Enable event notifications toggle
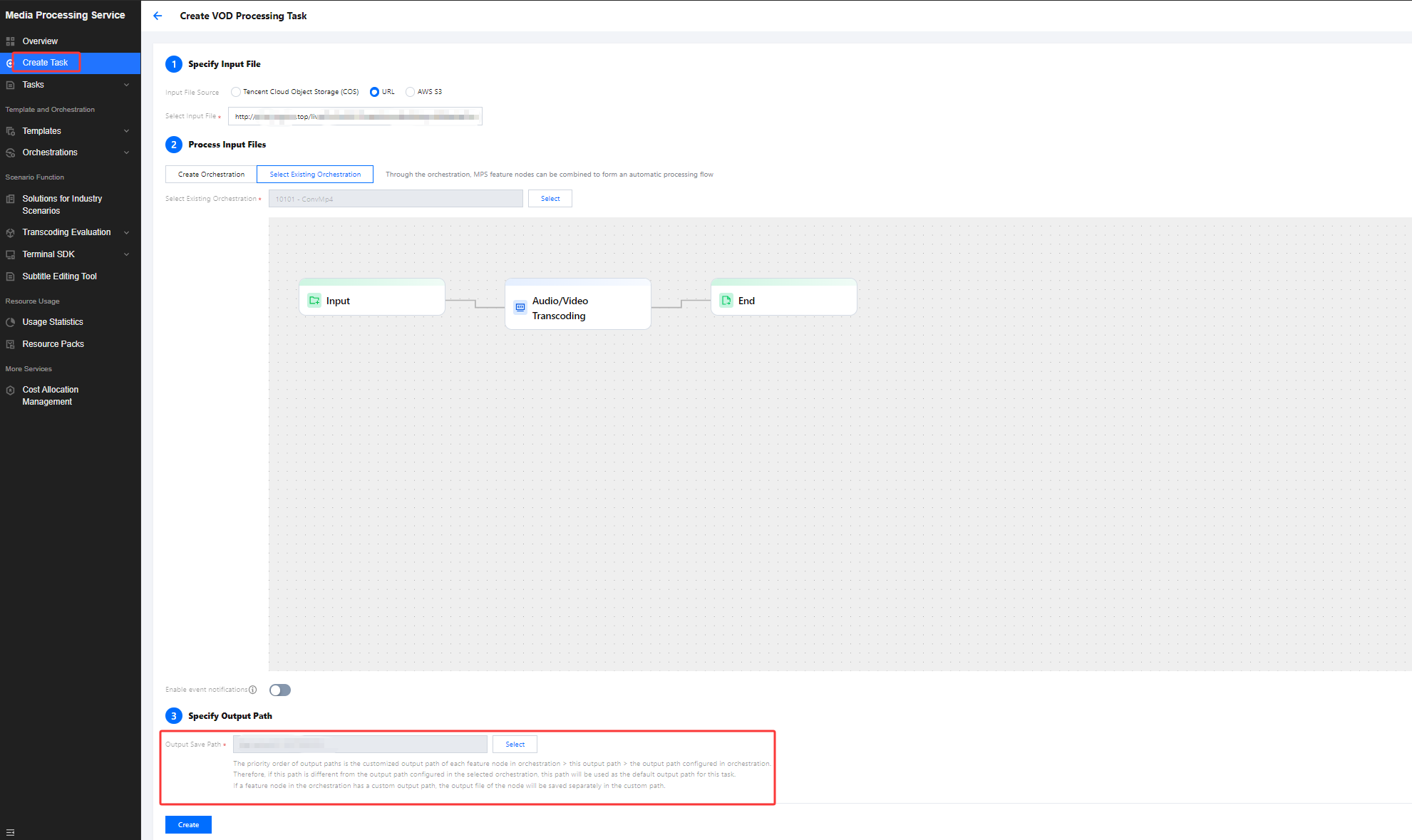 pos(280,690)
